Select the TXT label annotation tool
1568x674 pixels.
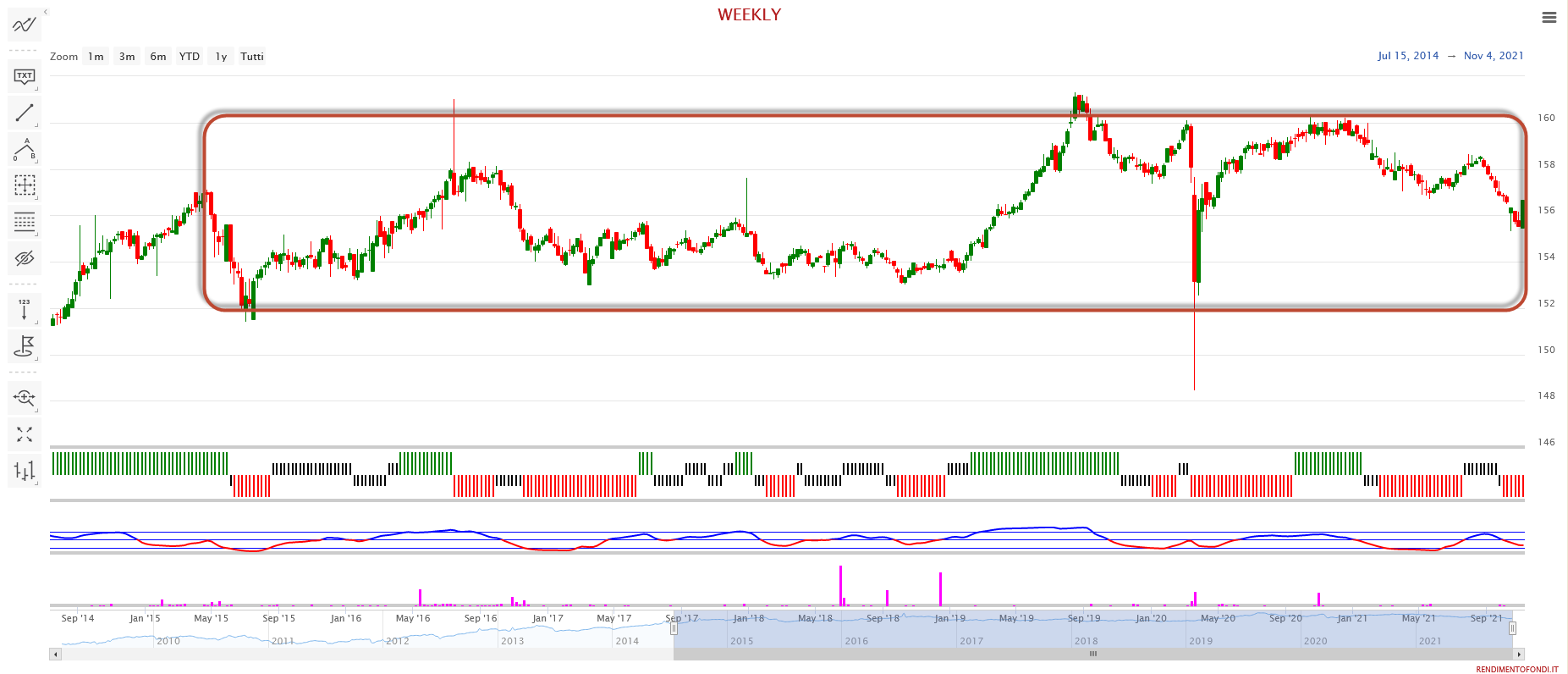click(x=24, y=77)
